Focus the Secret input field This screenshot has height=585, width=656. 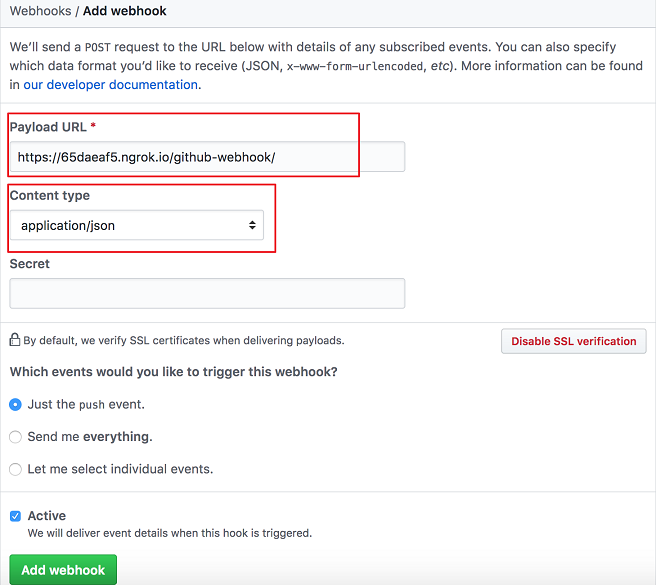click(207, 293)
